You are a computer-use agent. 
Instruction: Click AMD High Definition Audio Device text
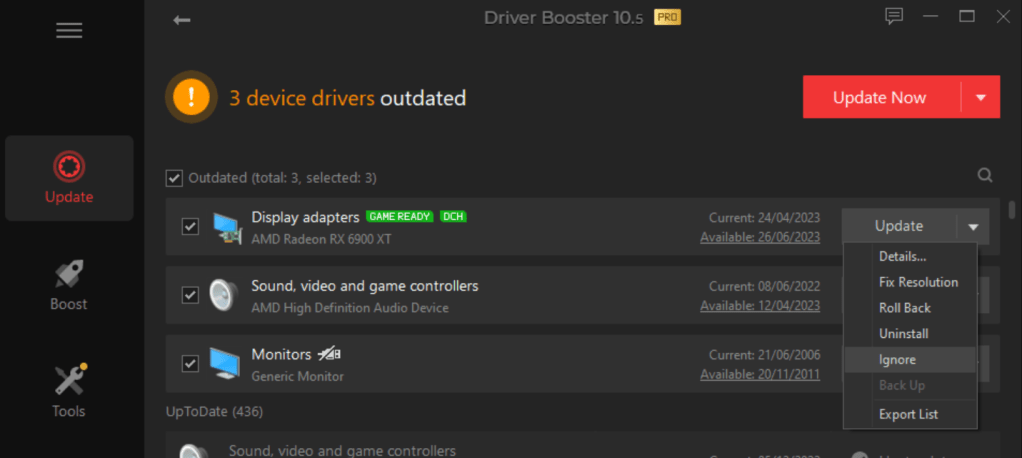350,308
